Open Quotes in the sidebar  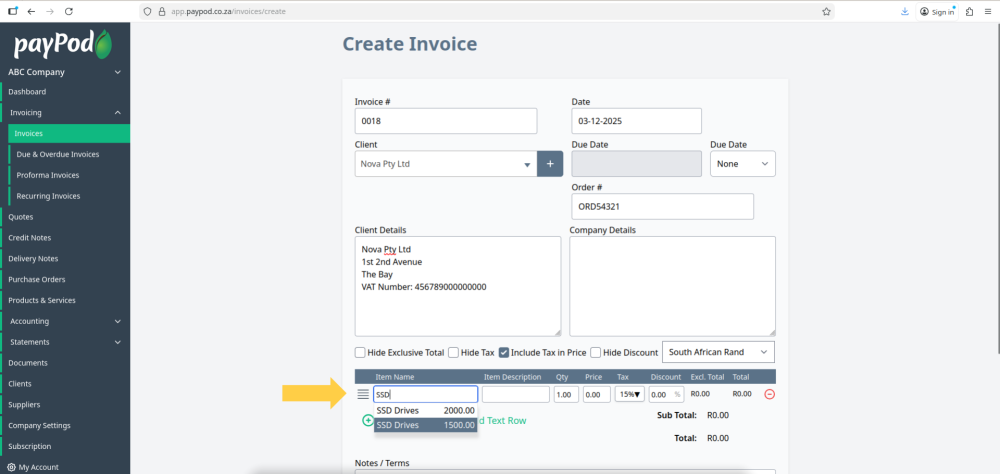tap(20, 217)
